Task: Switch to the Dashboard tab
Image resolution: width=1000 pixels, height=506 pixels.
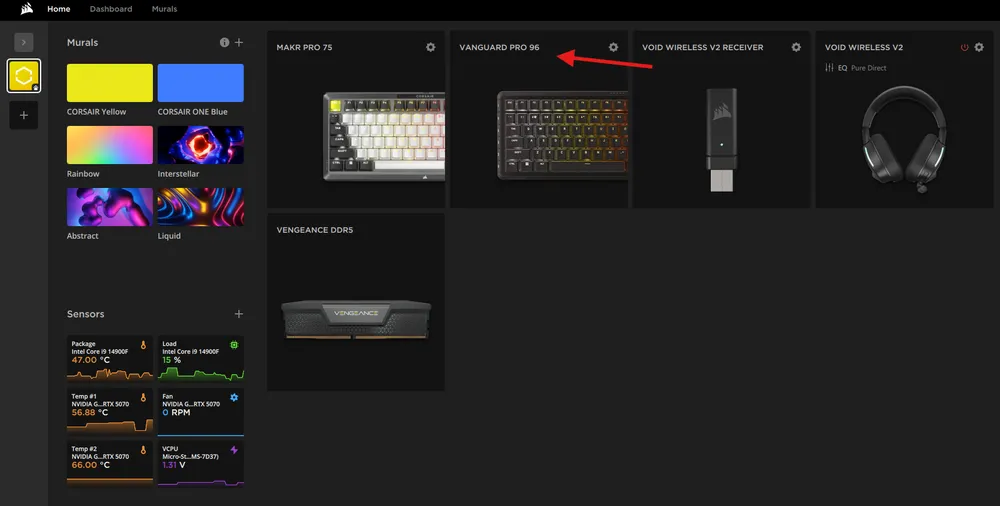Action: 111,9
